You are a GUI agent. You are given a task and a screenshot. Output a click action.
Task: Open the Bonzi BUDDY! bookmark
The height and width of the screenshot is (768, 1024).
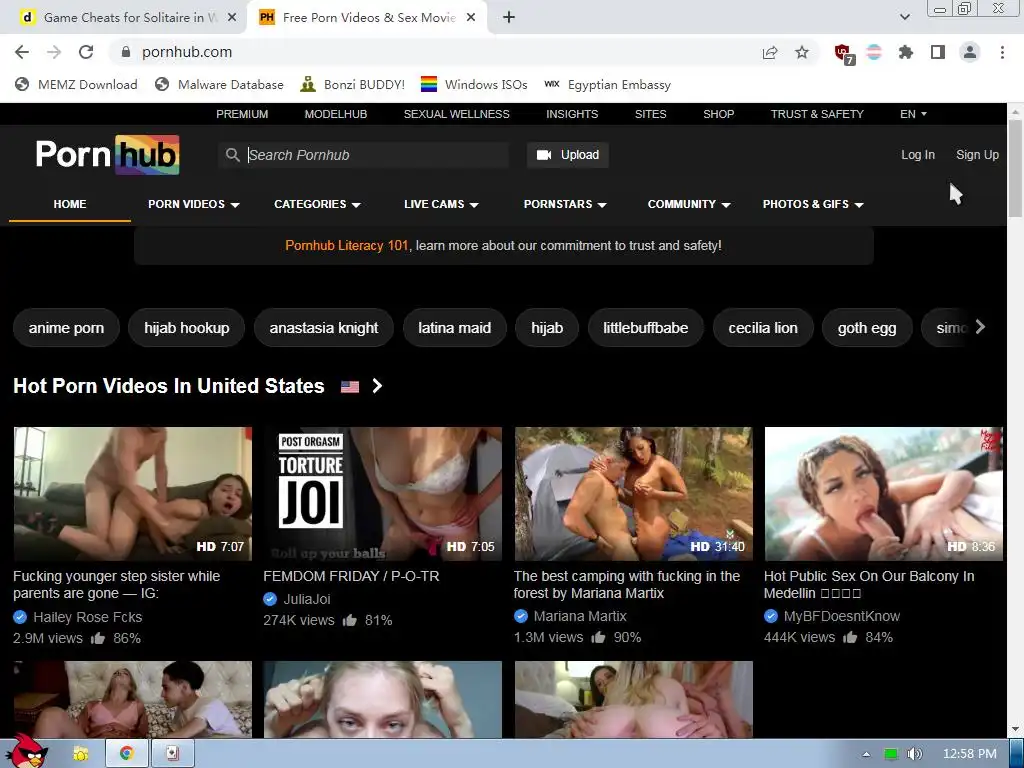pos(353,84)
